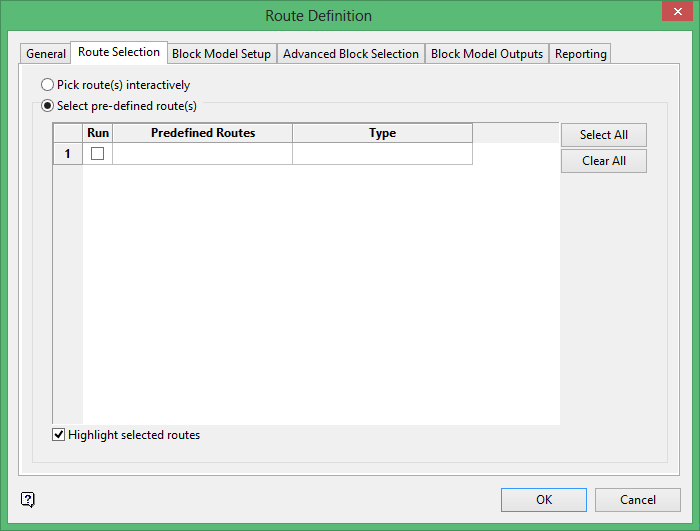The width and height of the screenshot is (700, 531).
Task: Go to Advanced Block Selection tab
Action: (x=350, y=54)
